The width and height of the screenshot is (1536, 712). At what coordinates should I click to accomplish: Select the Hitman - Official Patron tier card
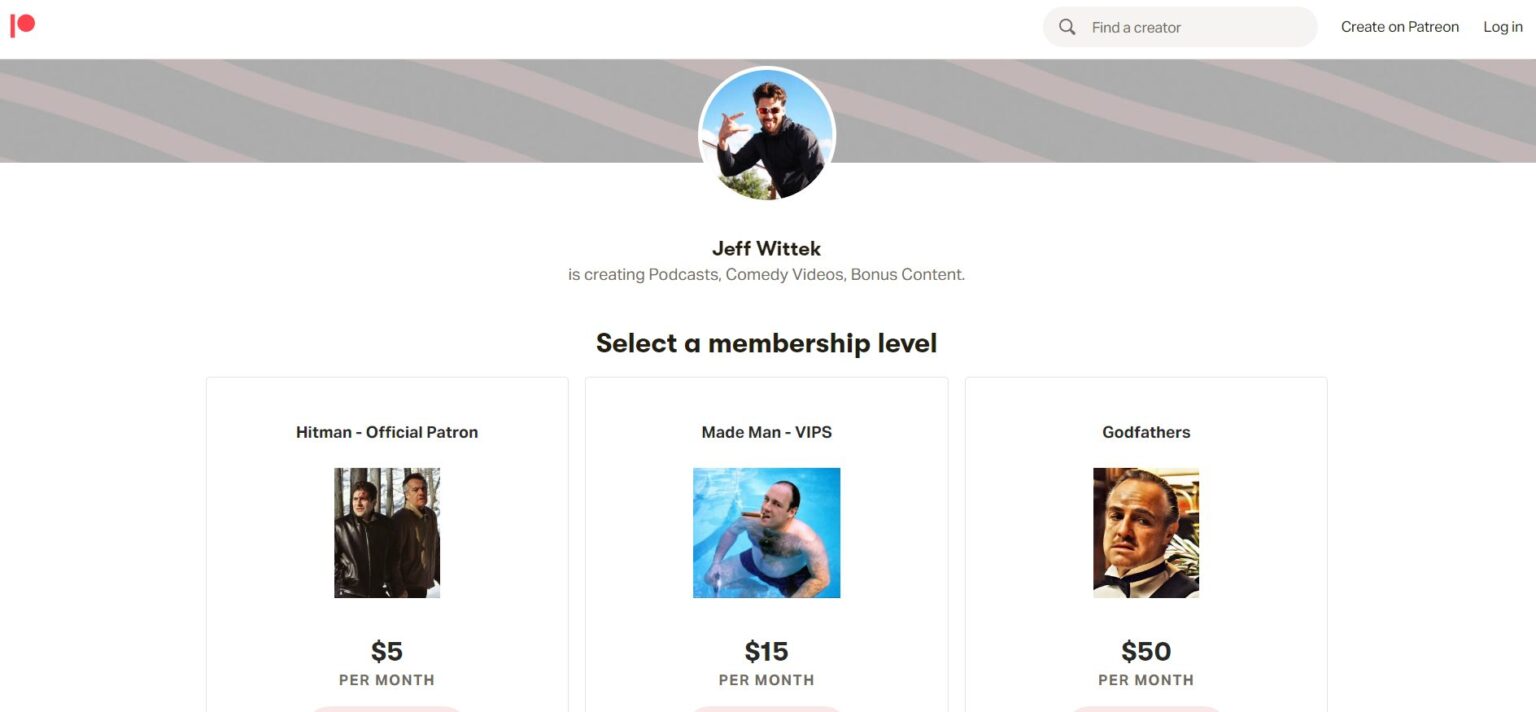pos(387,431)
